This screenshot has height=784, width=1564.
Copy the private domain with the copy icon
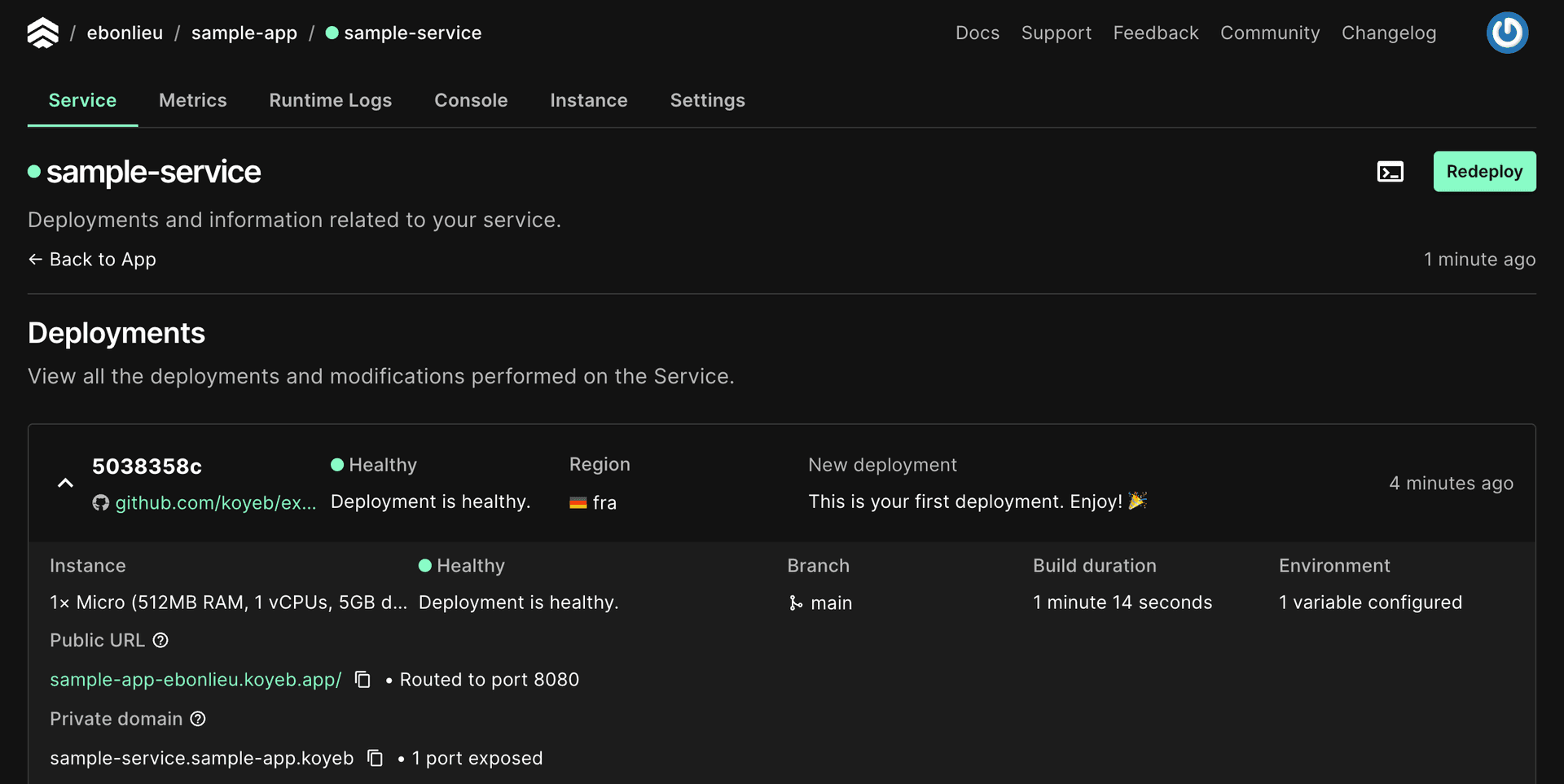coord(376,757)
